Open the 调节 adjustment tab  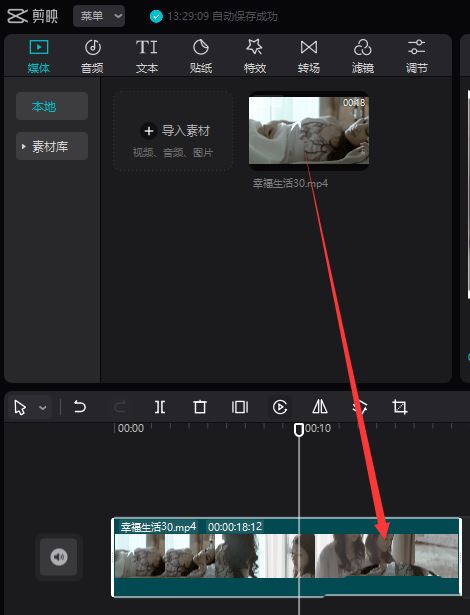(417, 56)
